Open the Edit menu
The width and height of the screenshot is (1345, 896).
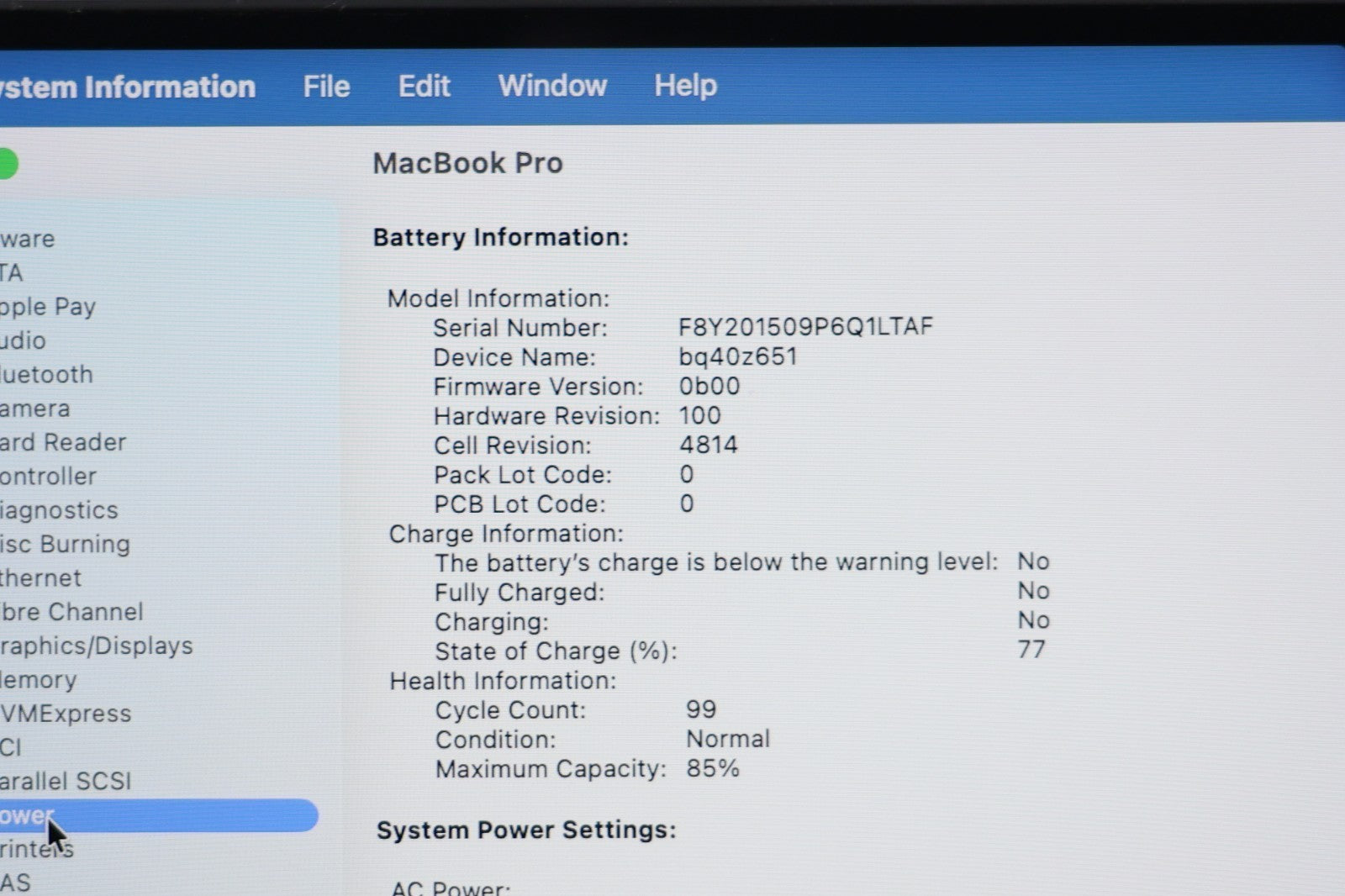pyautogui.click(x=424, y=86)
